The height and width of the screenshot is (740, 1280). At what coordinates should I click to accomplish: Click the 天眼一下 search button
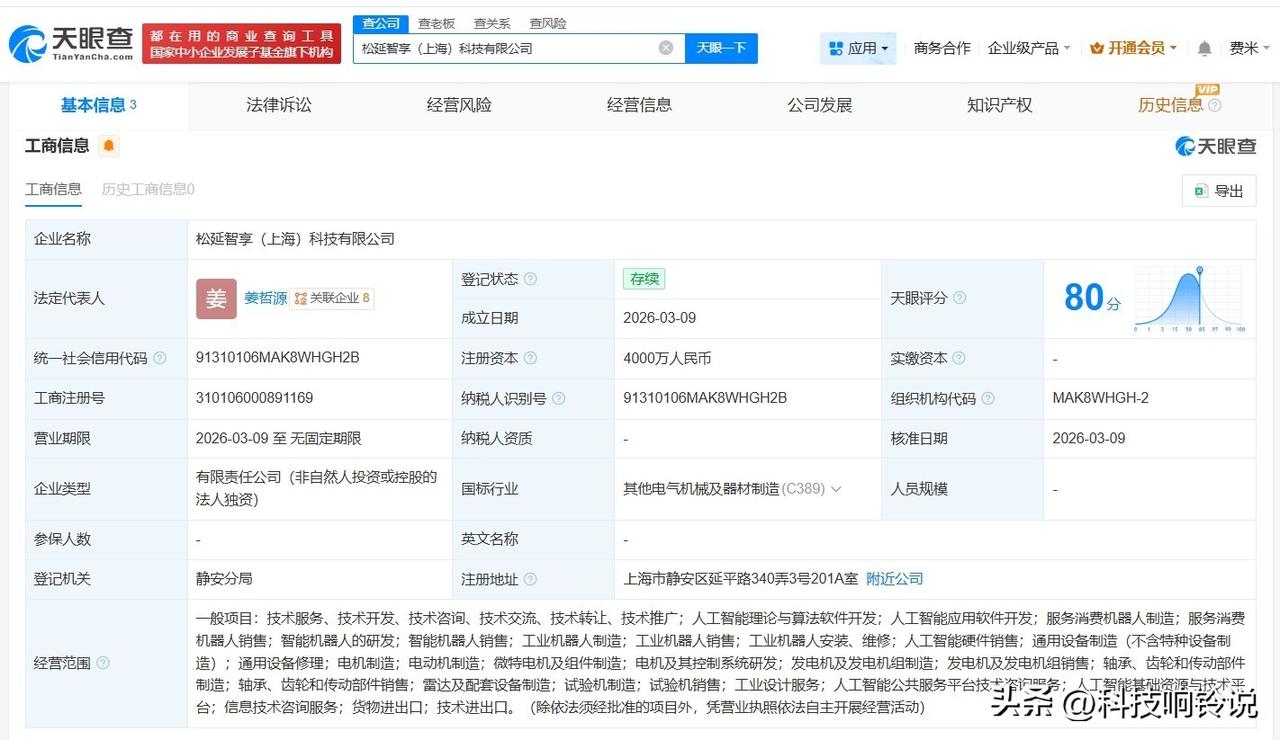tap(721, 47)
